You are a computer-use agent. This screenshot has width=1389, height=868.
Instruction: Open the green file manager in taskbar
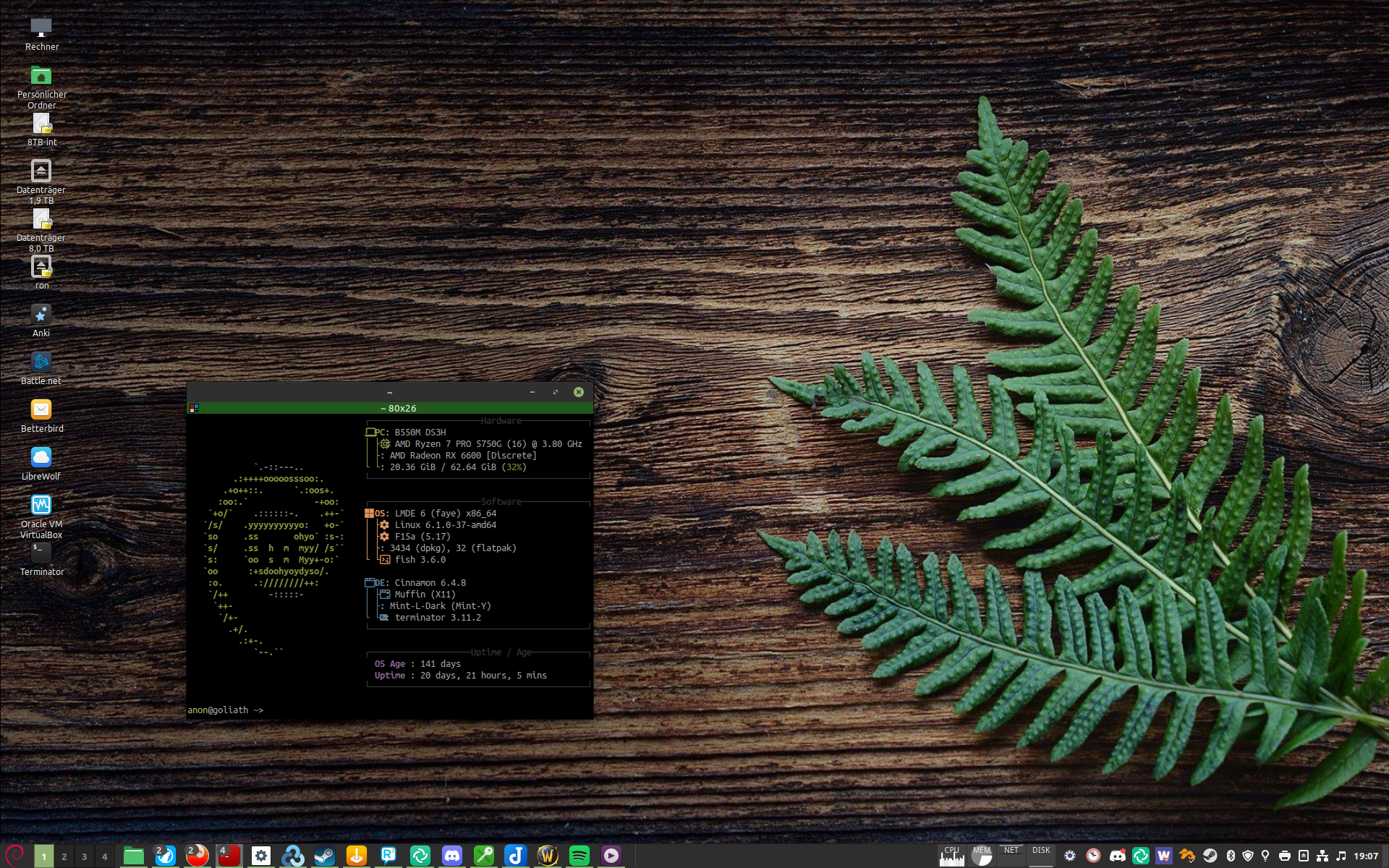point(133,856)
